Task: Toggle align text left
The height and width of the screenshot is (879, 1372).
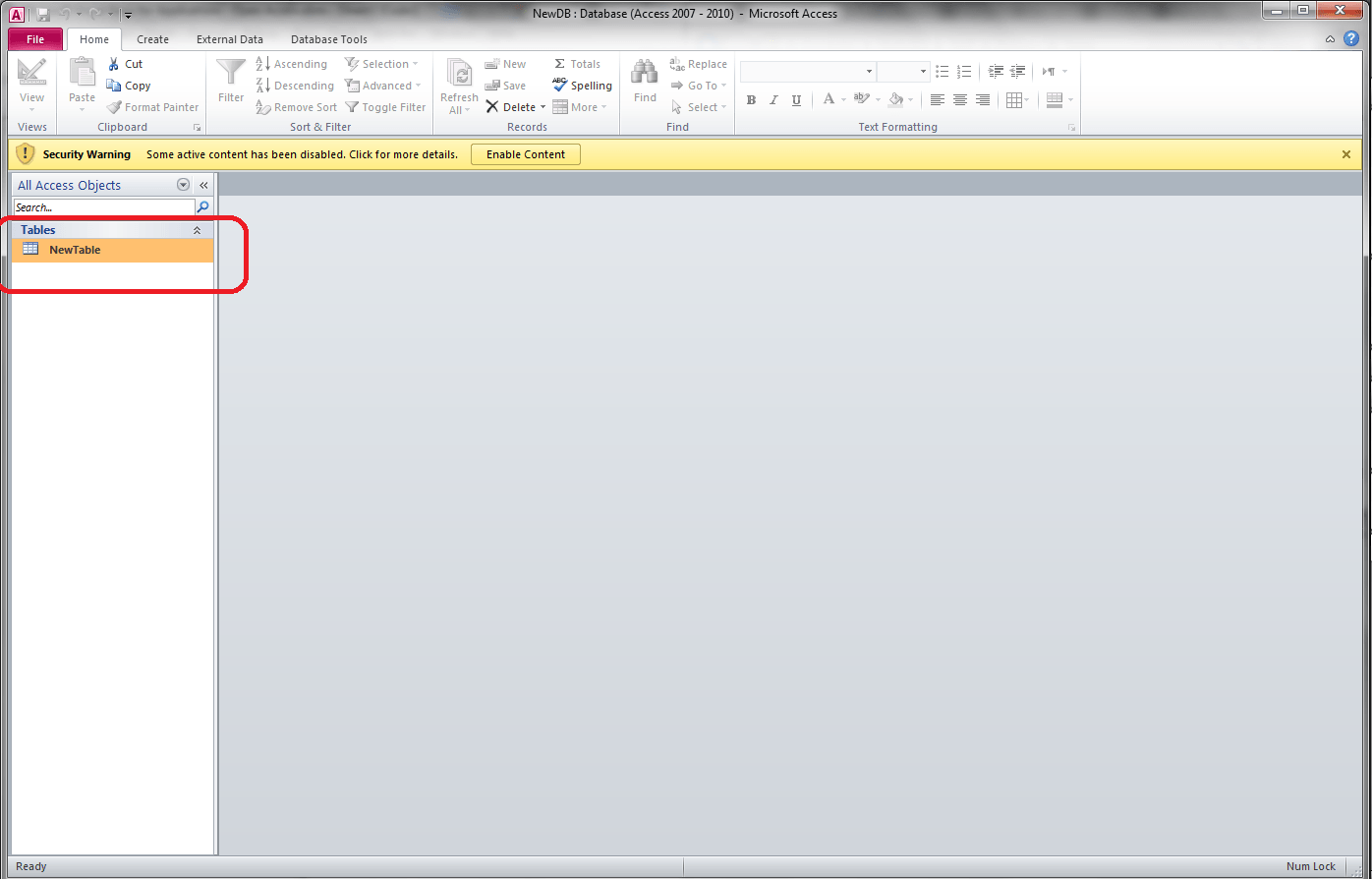Action: click(938, 99)
